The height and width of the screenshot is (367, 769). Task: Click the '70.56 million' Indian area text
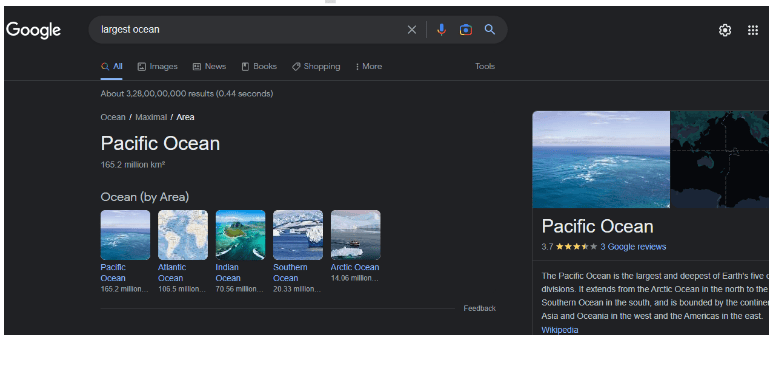coord(240,289)
